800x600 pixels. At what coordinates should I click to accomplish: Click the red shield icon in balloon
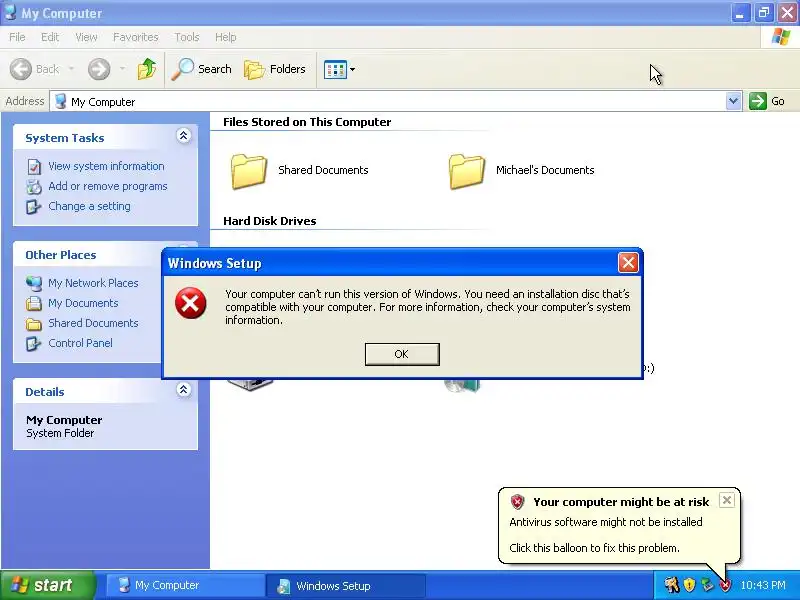tap(517, 502)
